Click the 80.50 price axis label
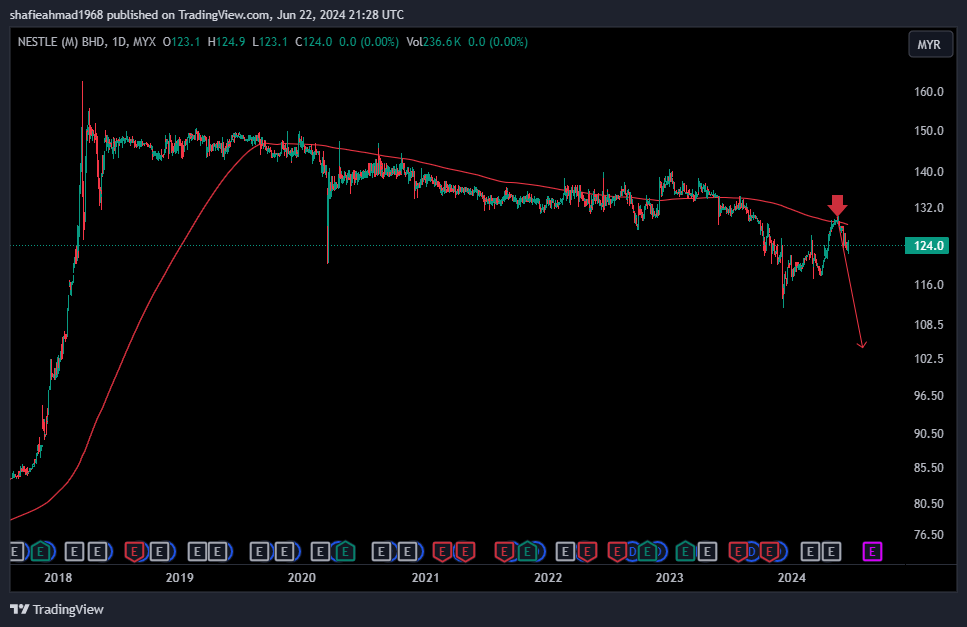Viewport: 967px width, 627px height. tap(929, 503)
